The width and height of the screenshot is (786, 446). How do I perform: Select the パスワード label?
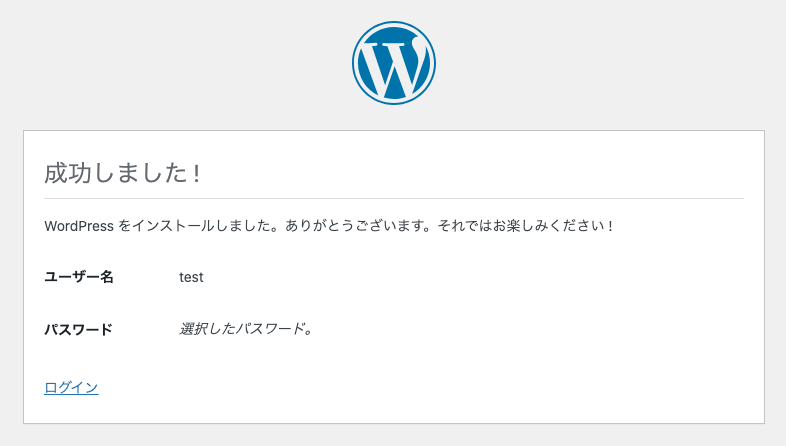click(78, 329)
